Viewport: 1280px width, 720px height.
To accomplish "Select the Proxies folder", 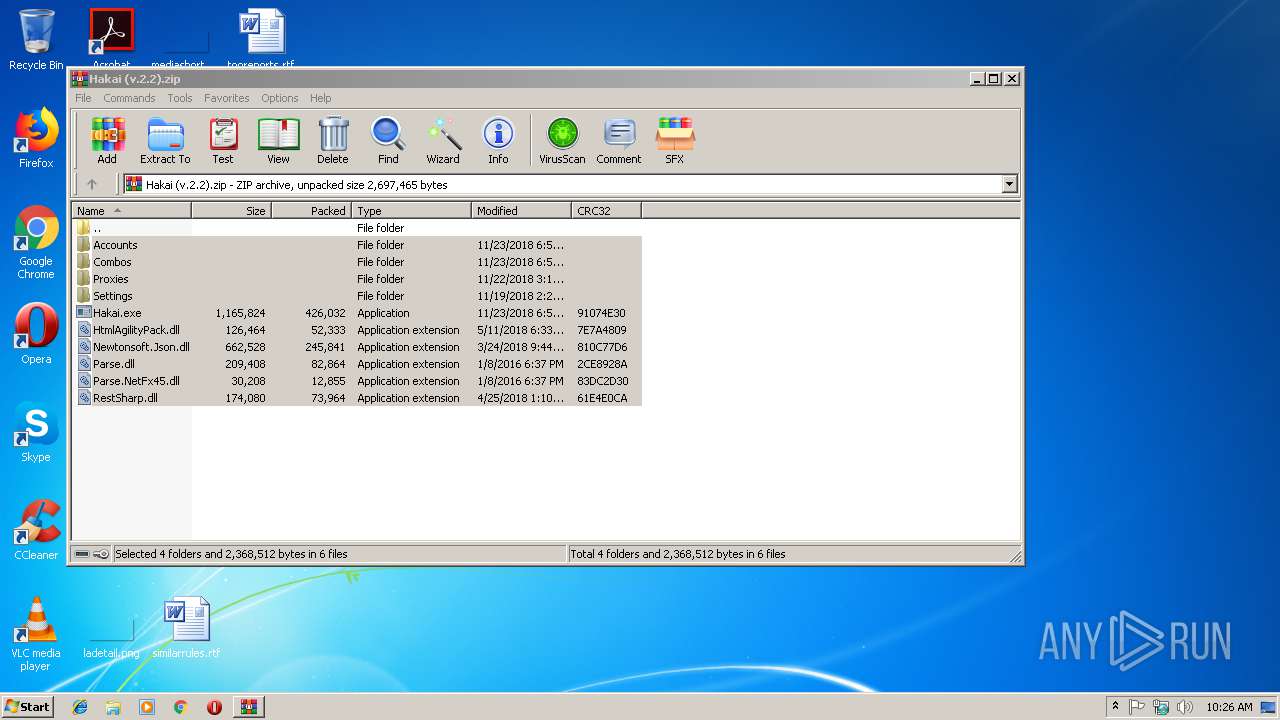I will tap(356, 279).
